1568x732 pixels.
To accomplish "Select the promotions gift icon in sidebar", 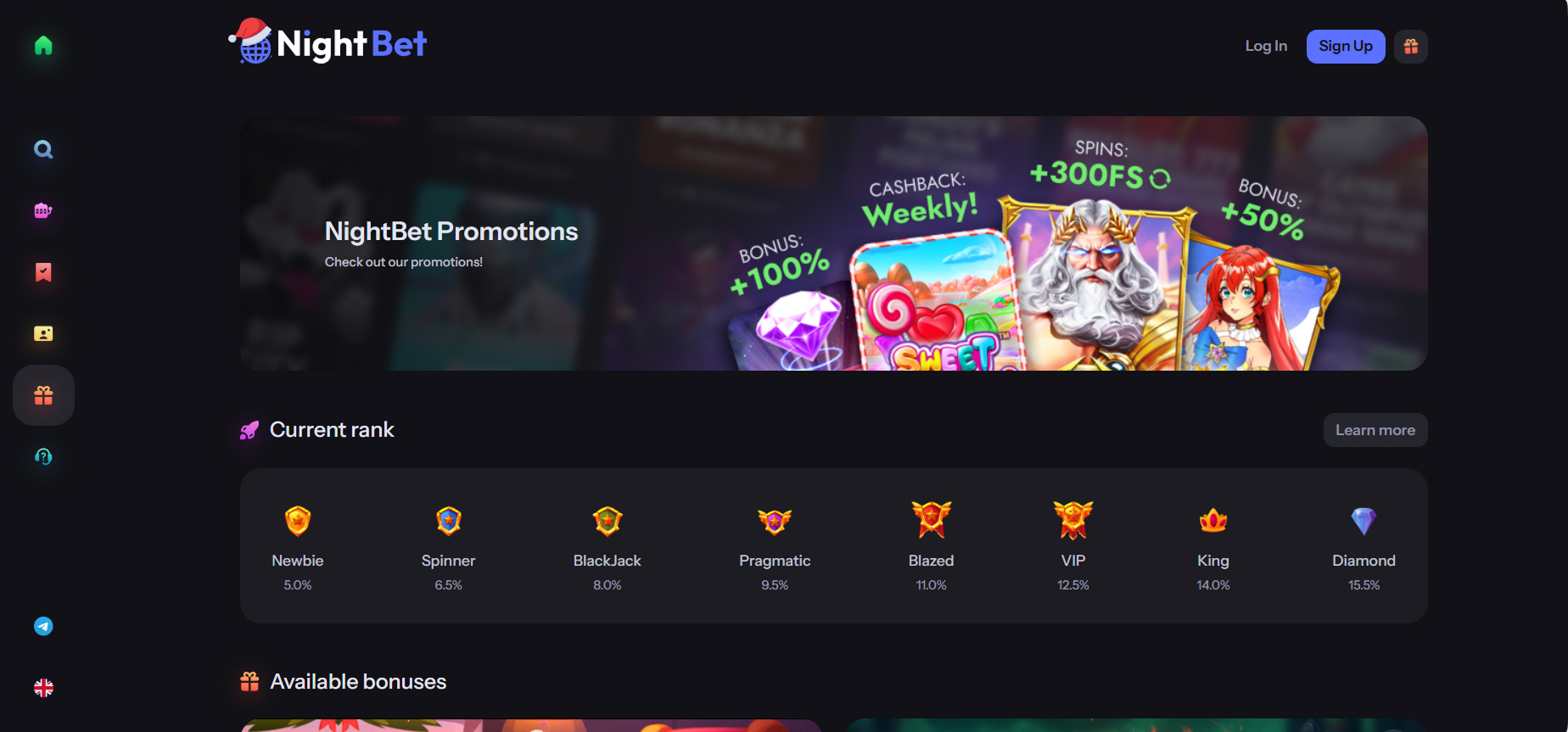I will pos(43,395).
